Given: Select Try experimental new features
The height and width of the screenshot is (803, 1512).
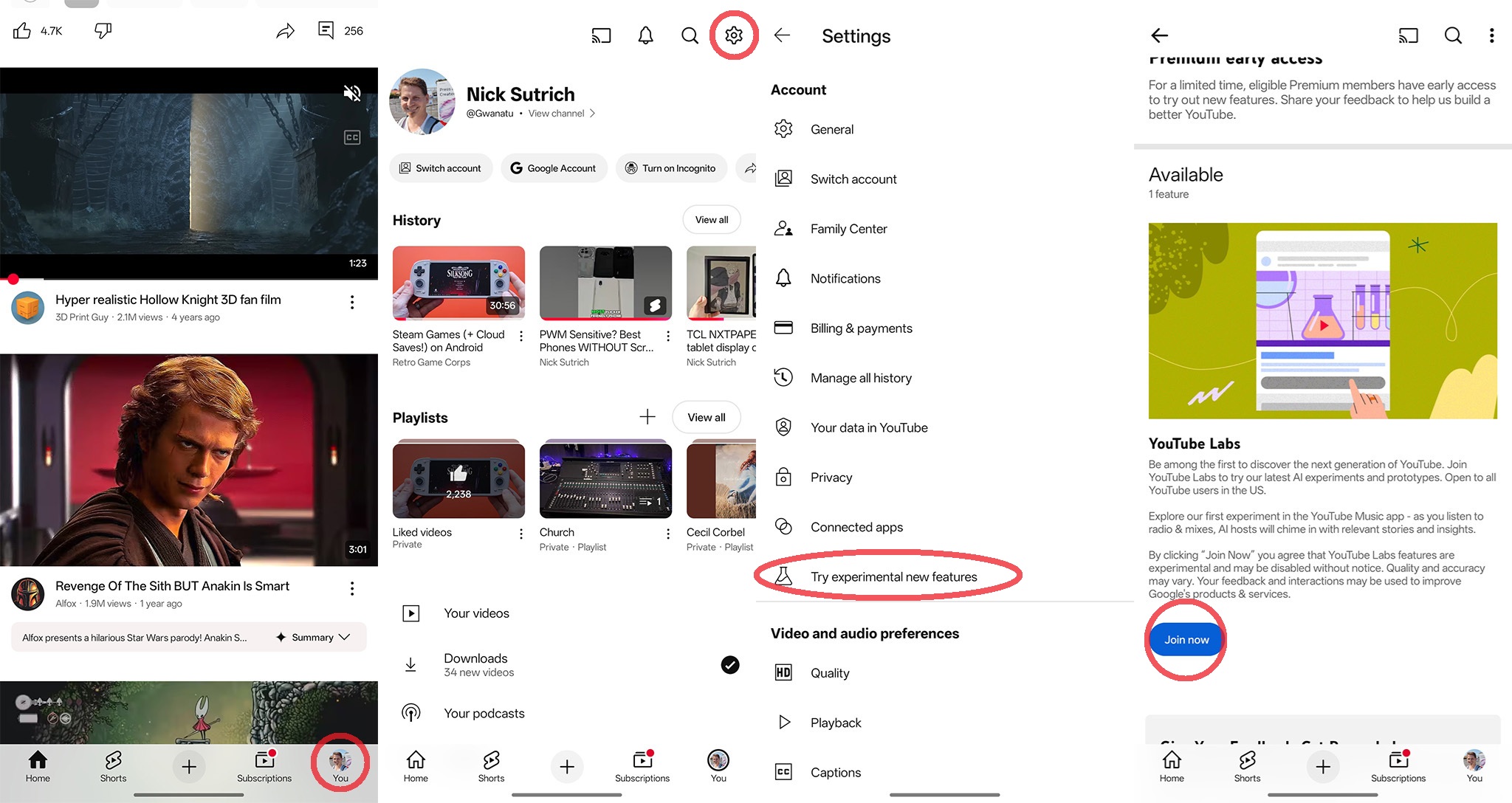Looking at the screenshot, I should (x=893, y=576).
